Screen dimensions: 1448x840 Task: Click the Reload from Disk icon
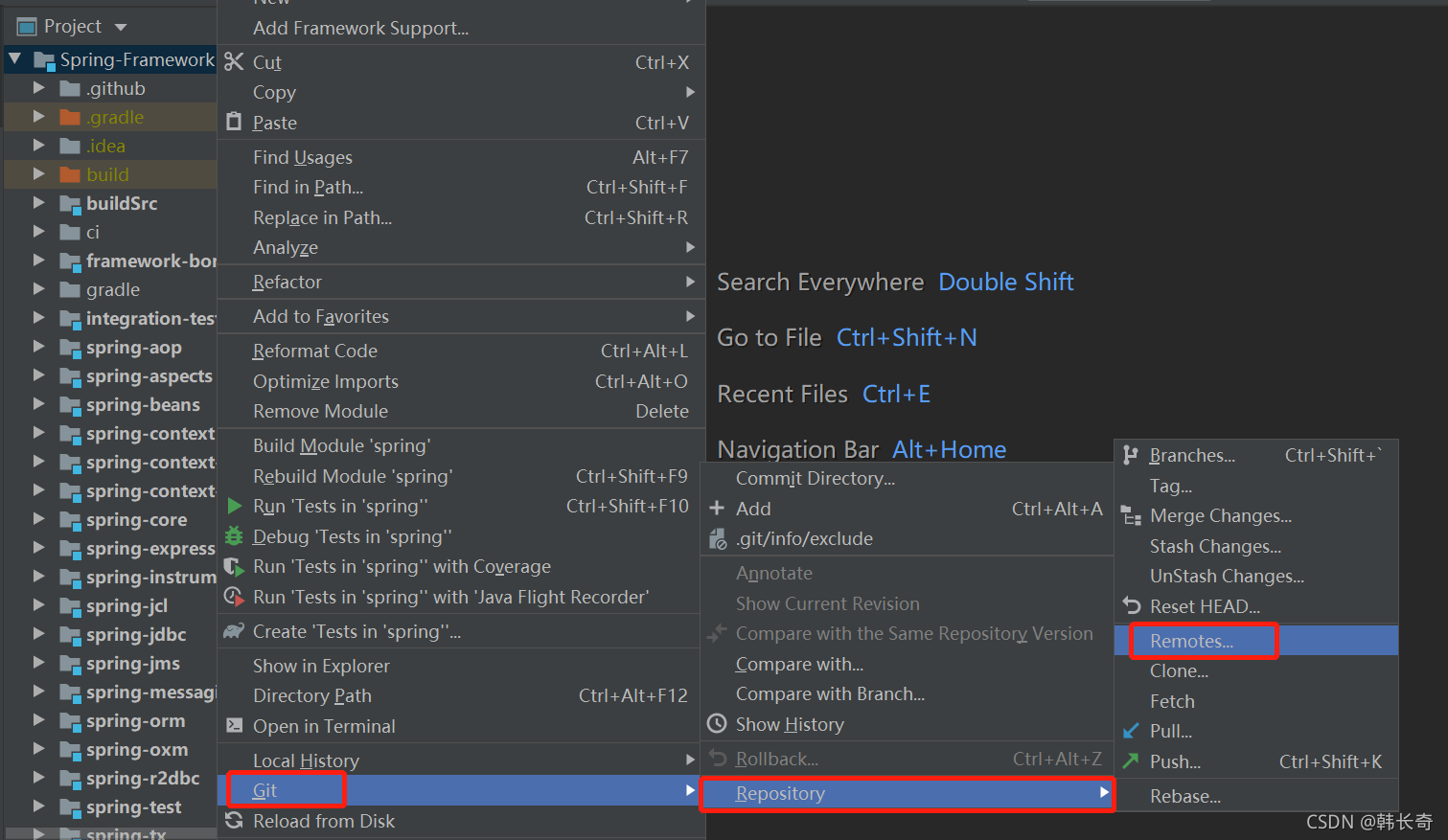coord(234,821)
